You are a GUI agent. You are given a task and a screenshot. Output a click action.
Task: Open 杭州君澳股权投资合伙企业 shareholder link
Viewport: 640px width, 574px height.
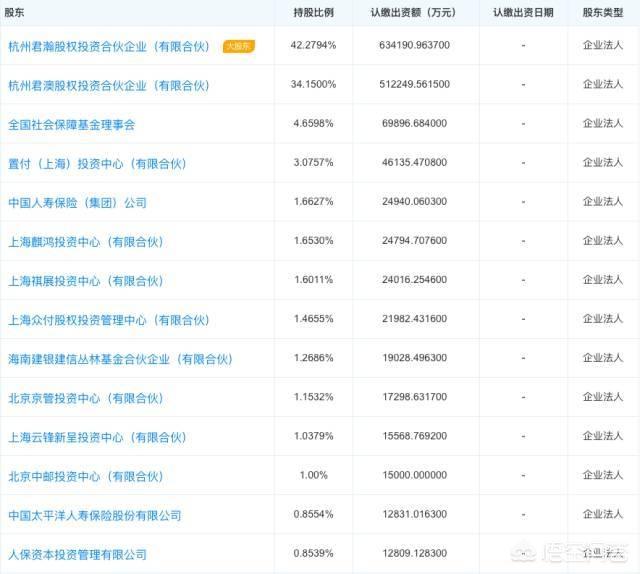109,86
